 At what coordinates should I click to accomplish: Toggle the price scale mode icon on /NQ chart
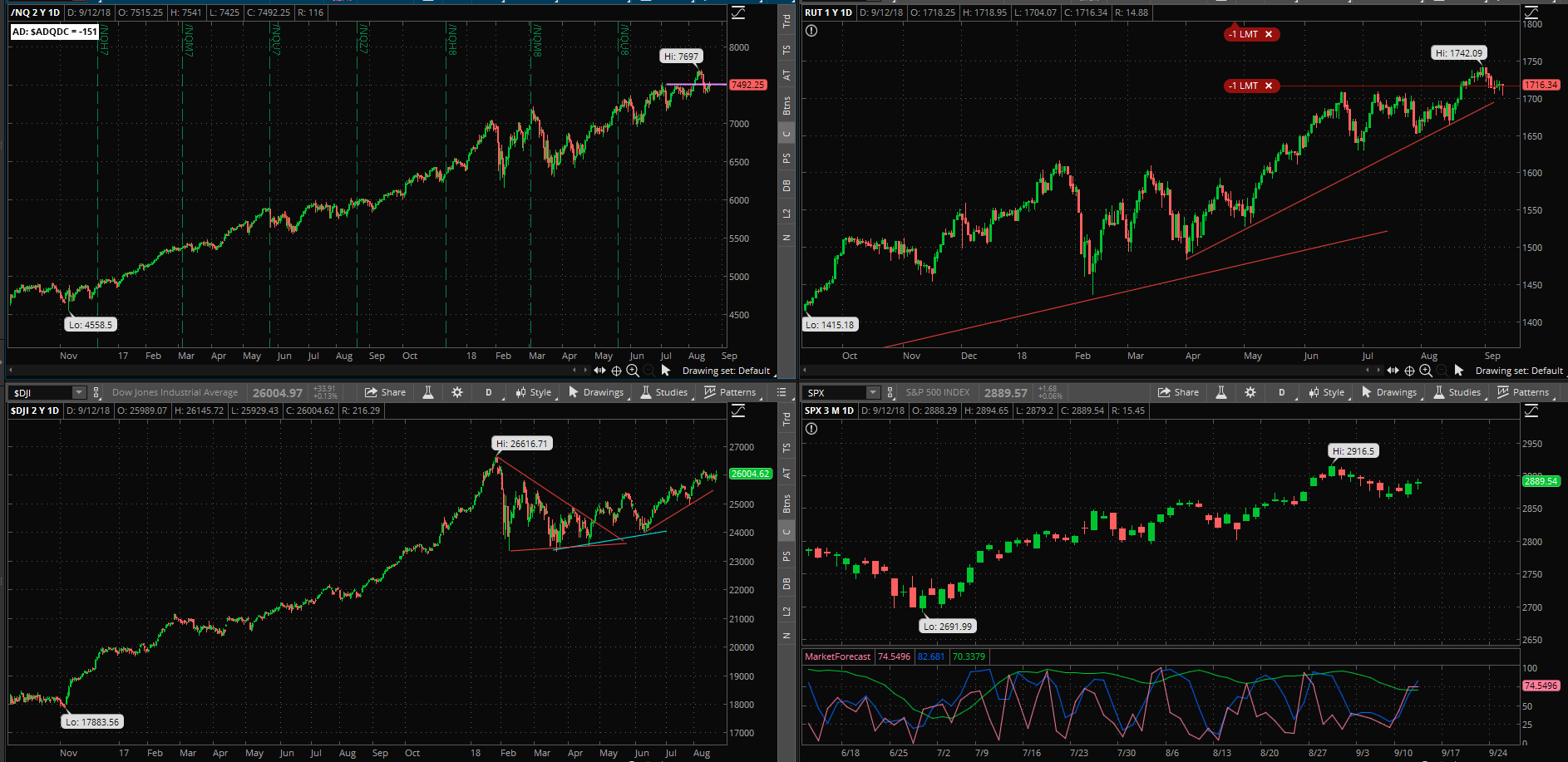coord(738,12)
